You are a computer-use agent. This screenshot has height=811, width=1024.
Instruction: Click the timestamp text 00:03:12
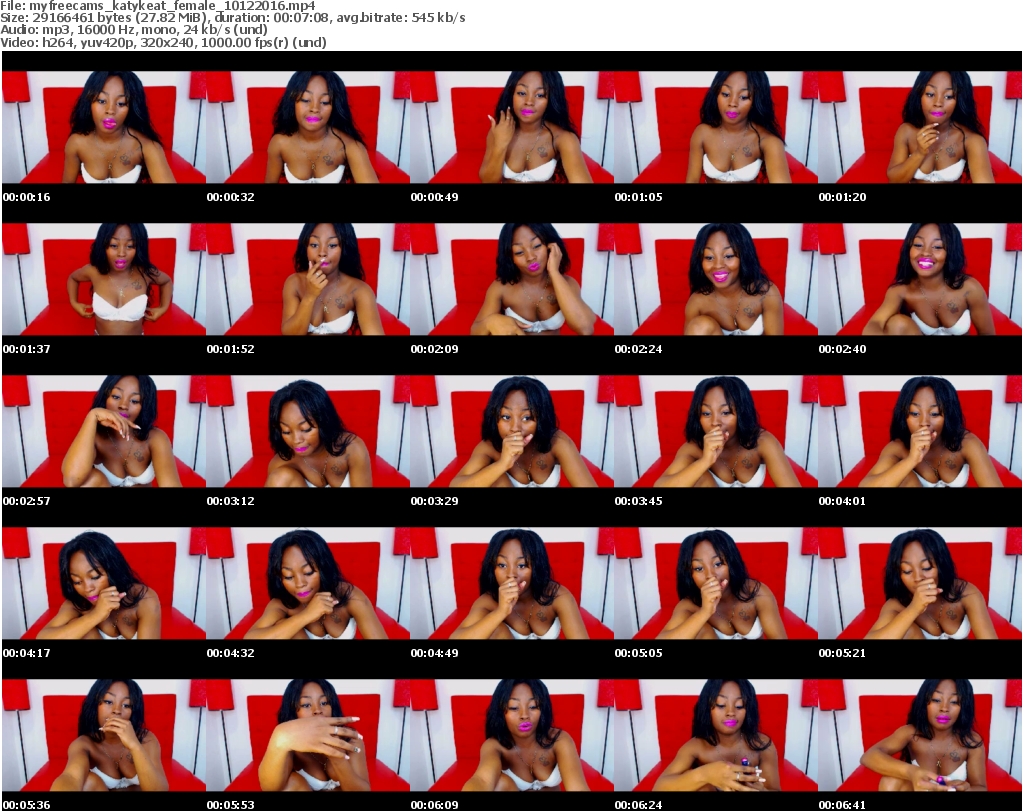click(231, 501)
